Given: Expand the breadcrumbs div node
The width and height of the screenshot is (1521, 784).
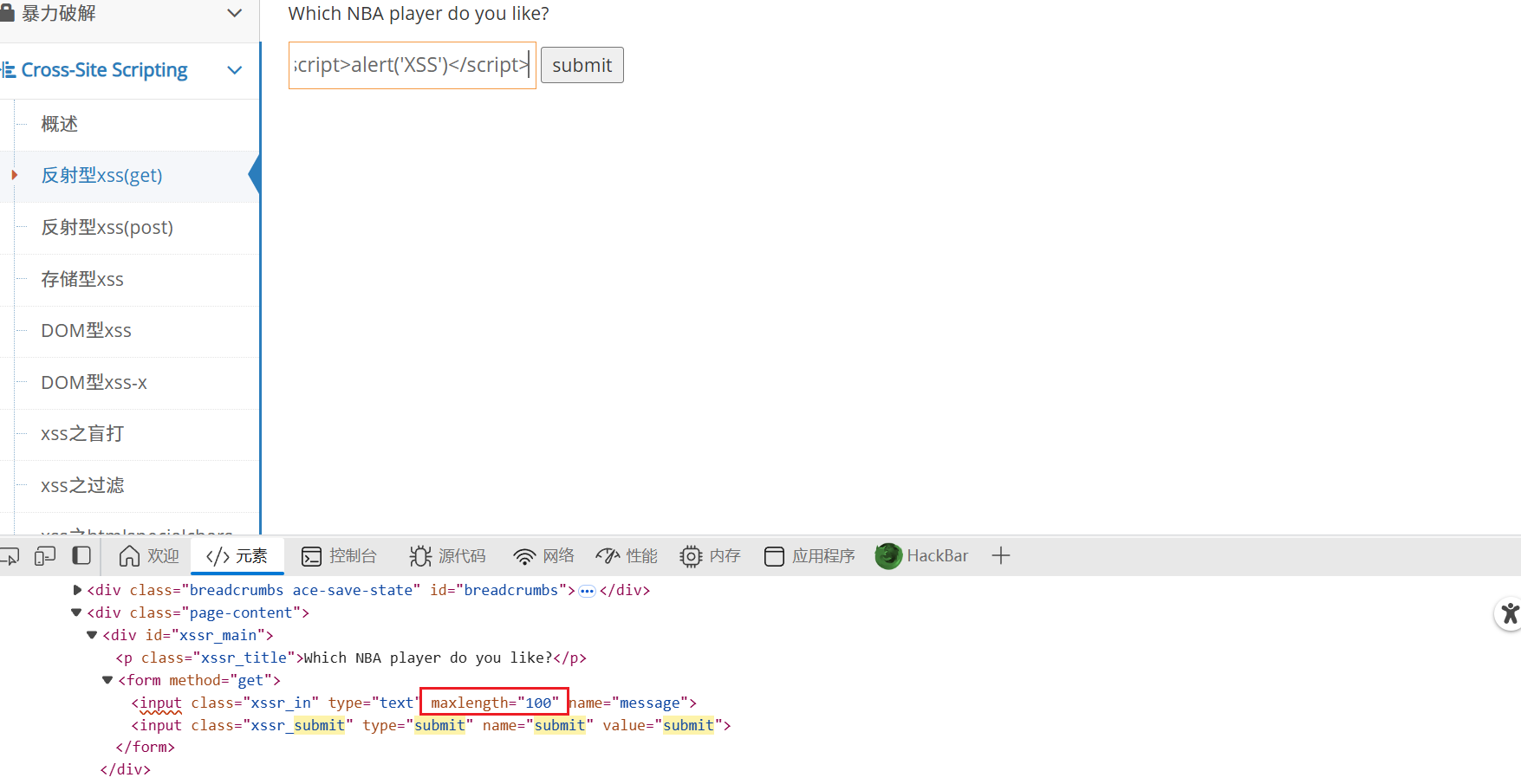Looking at the screenshot, I should 77,590.
